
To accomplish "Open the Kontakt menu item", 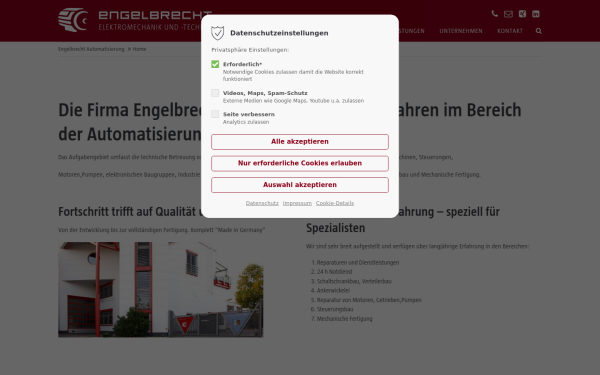I will coord(510,31).
